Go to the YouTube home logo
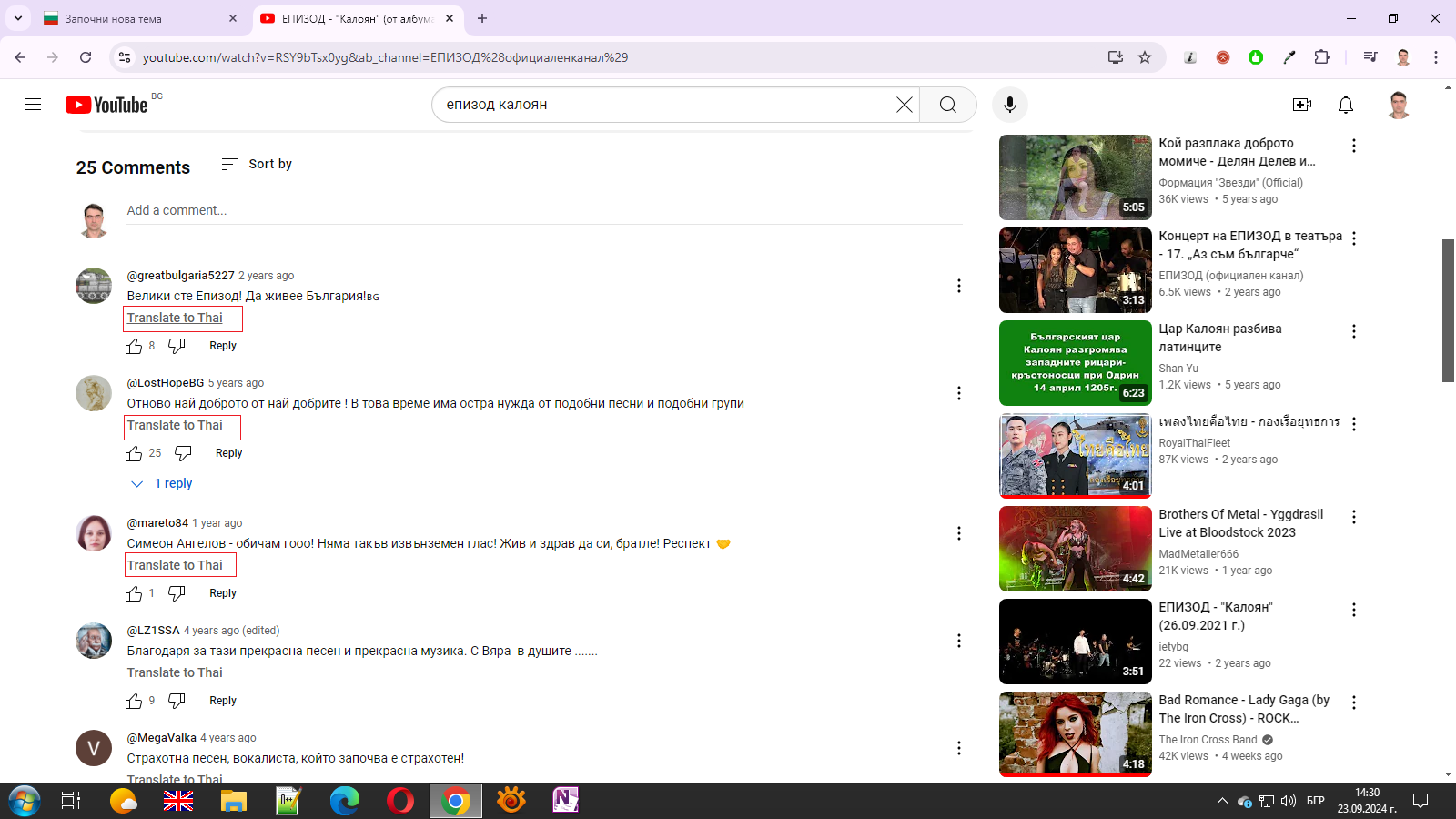Screen dimensions: 1456x819 [x=107, y=105]
